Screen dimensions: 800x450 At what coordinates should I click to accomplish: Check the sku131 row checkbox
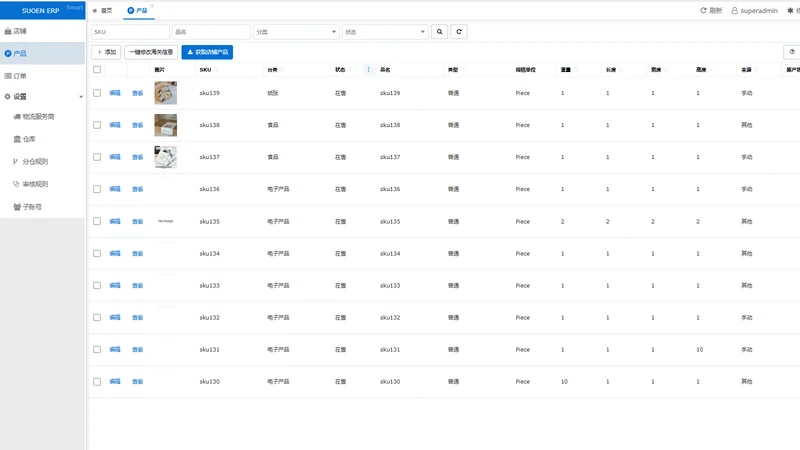(x=97, y=349)
